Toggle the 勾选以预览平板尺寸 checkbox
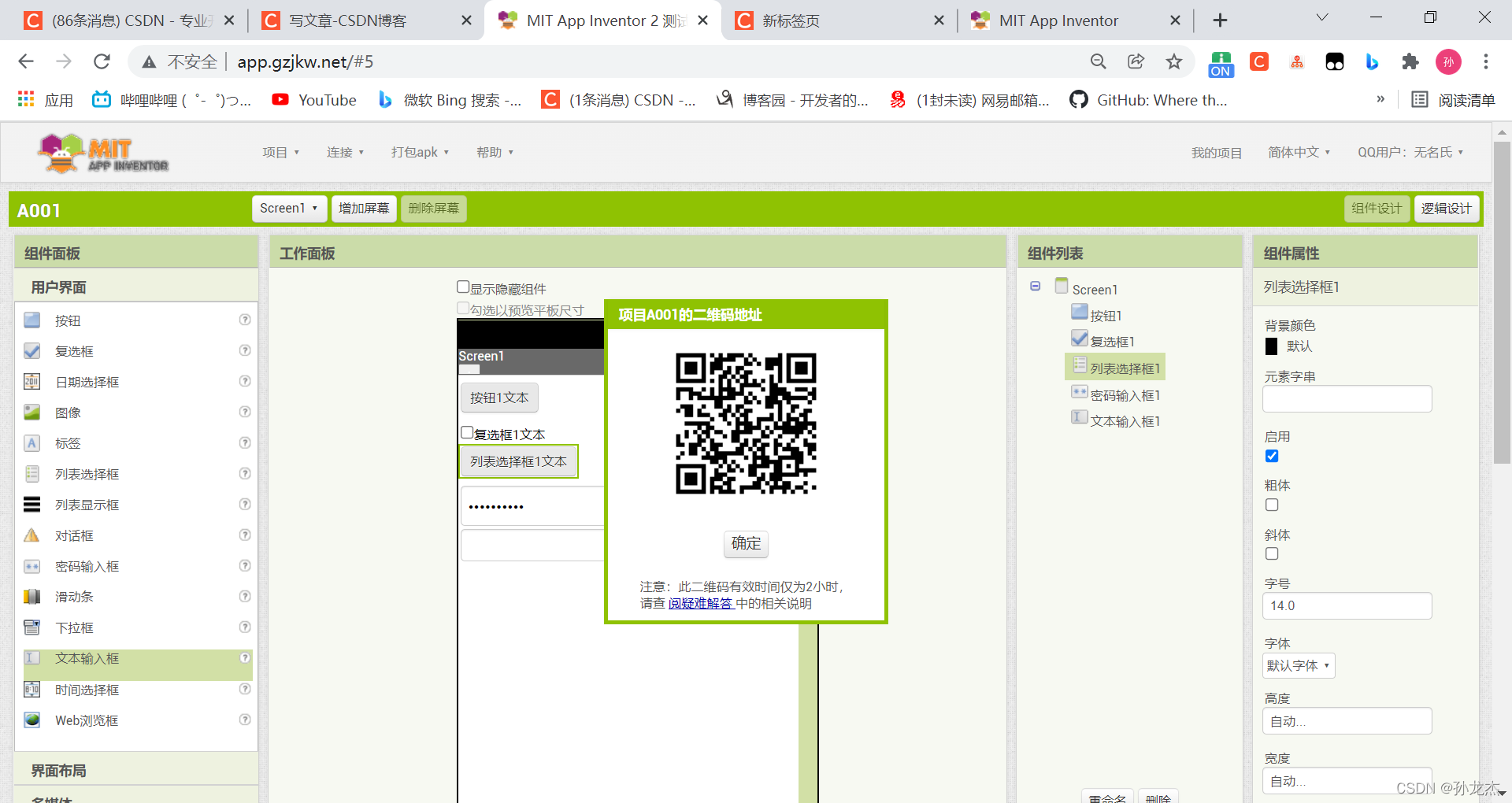Screen dimensions: 1512x803 [463, 309]
